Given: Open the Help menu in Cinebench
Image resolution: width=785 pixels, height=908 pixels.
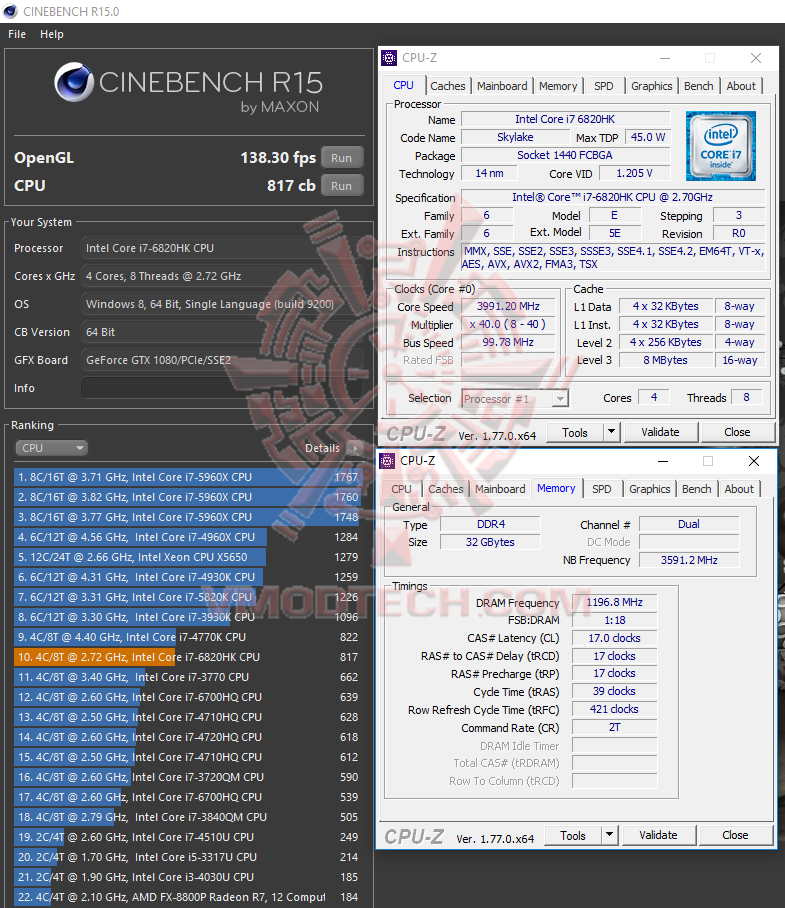Looking at the screenshot, I should point(52,34).
